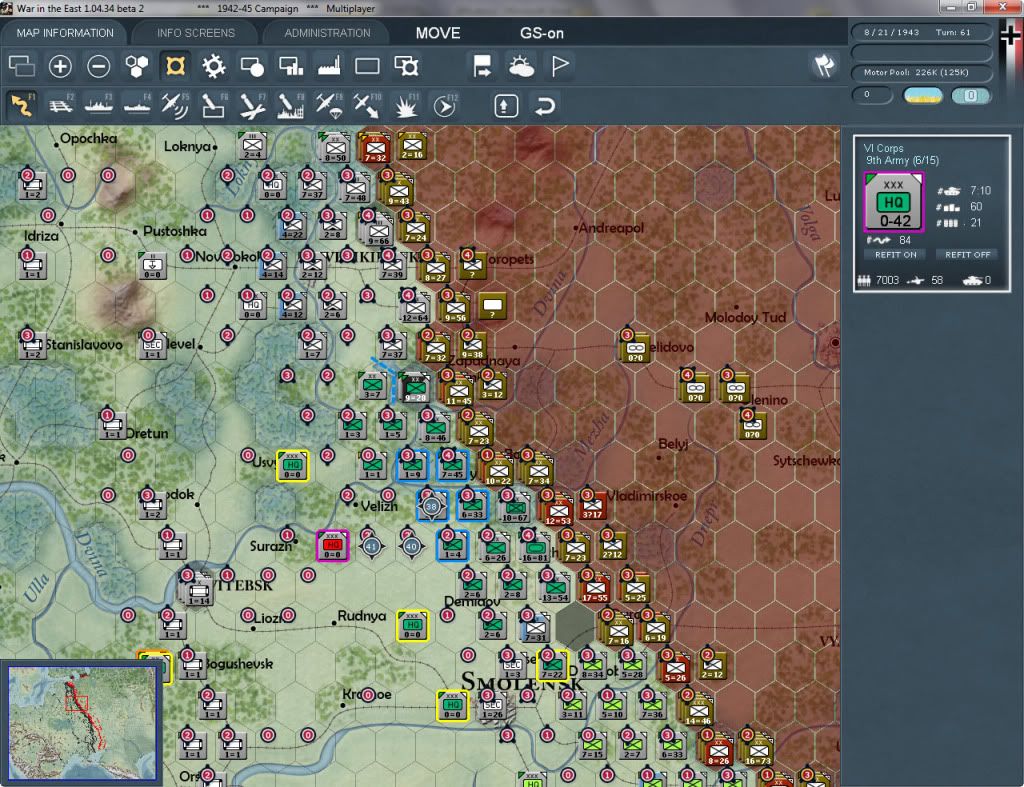Select the 17=55 unit counter
Image resolution: width=1024 pixels, height=787 pixels.
coord(595,588)
